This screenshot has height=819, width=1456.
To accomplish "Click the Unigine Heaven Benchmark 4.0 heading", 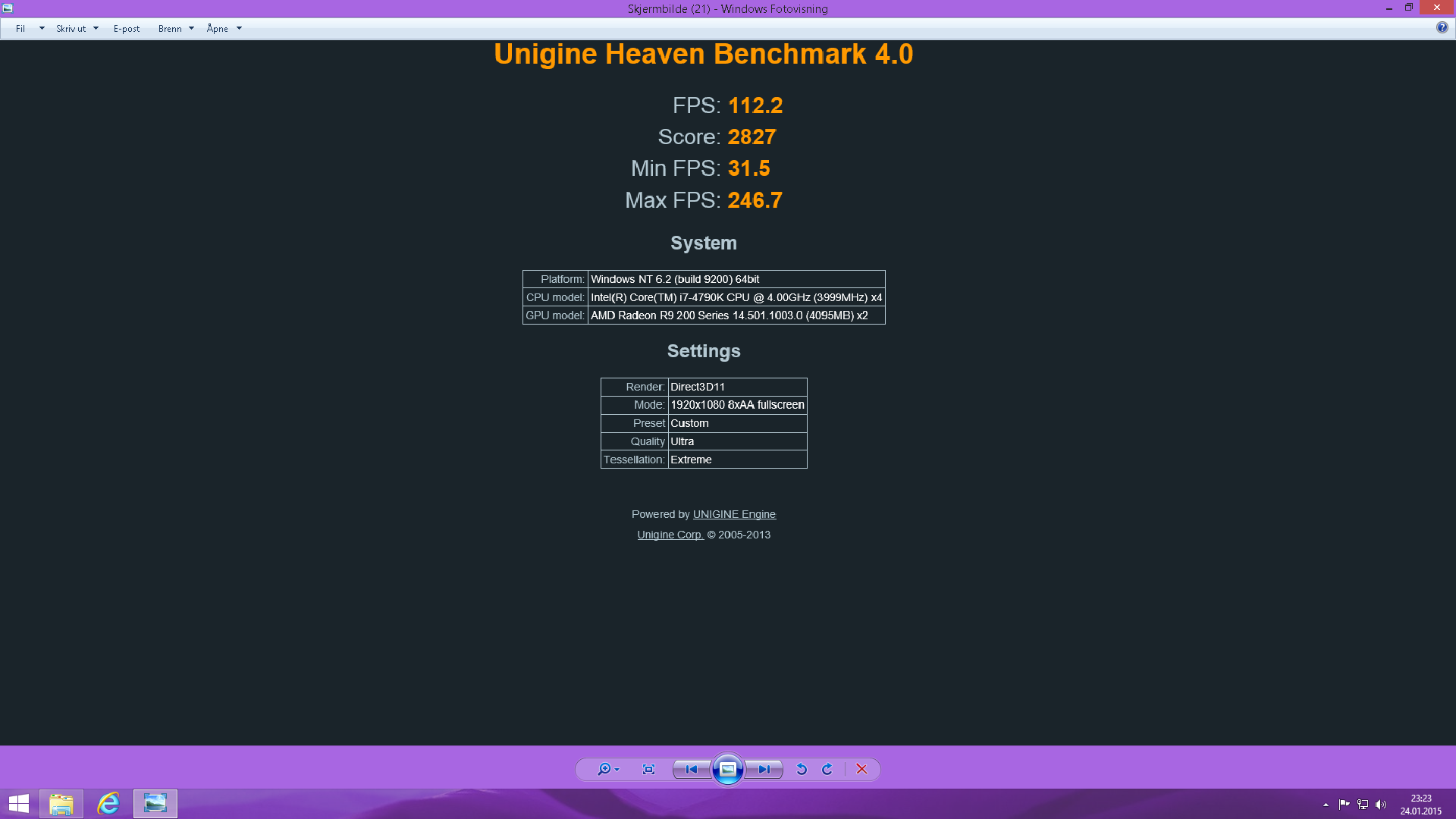I will coord(703,55).
